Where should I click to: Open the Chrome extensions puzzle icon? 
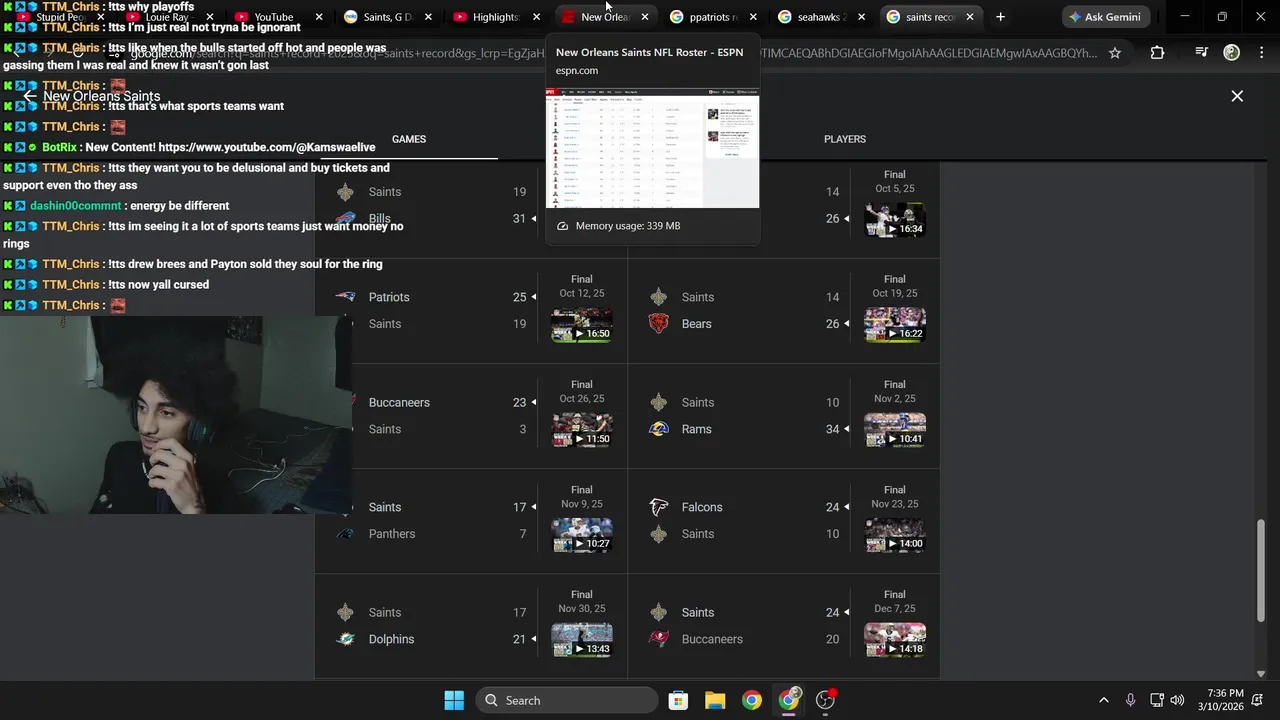point(1157,53)
